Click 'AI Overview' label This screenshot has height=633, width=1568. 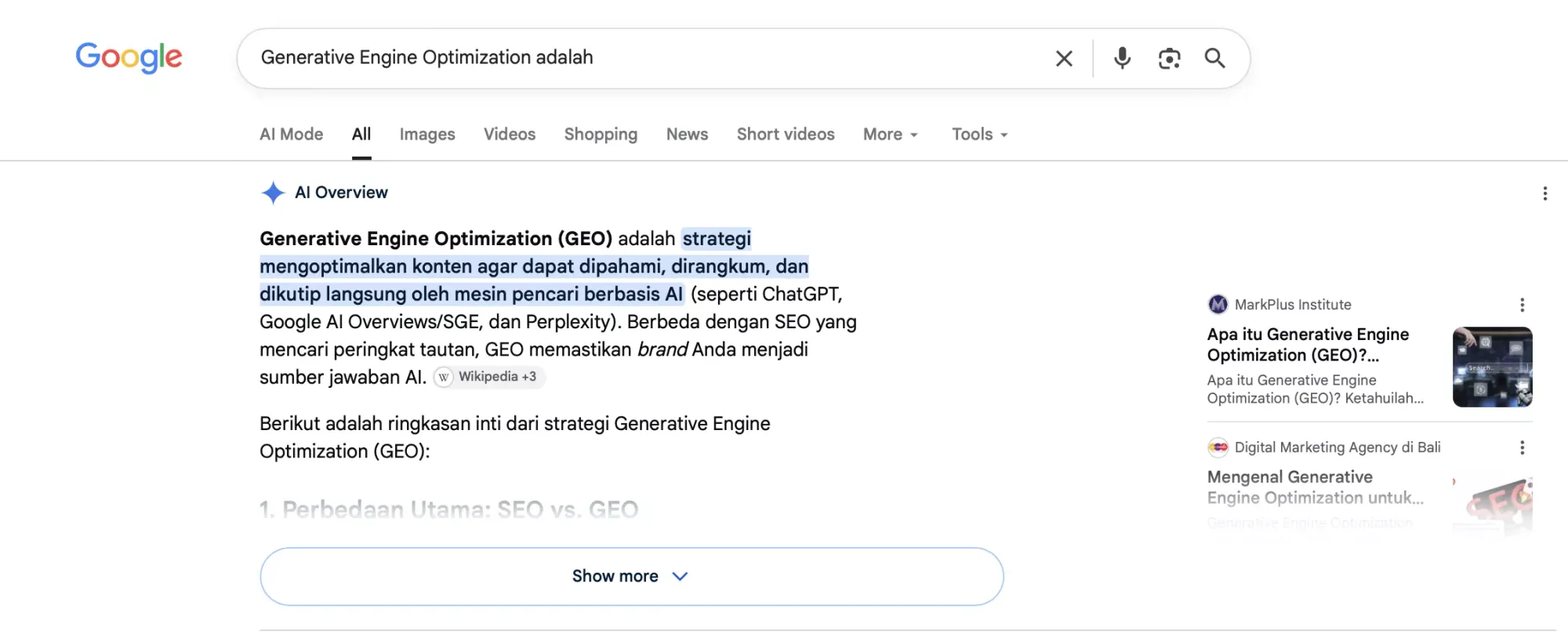(341, 193)
